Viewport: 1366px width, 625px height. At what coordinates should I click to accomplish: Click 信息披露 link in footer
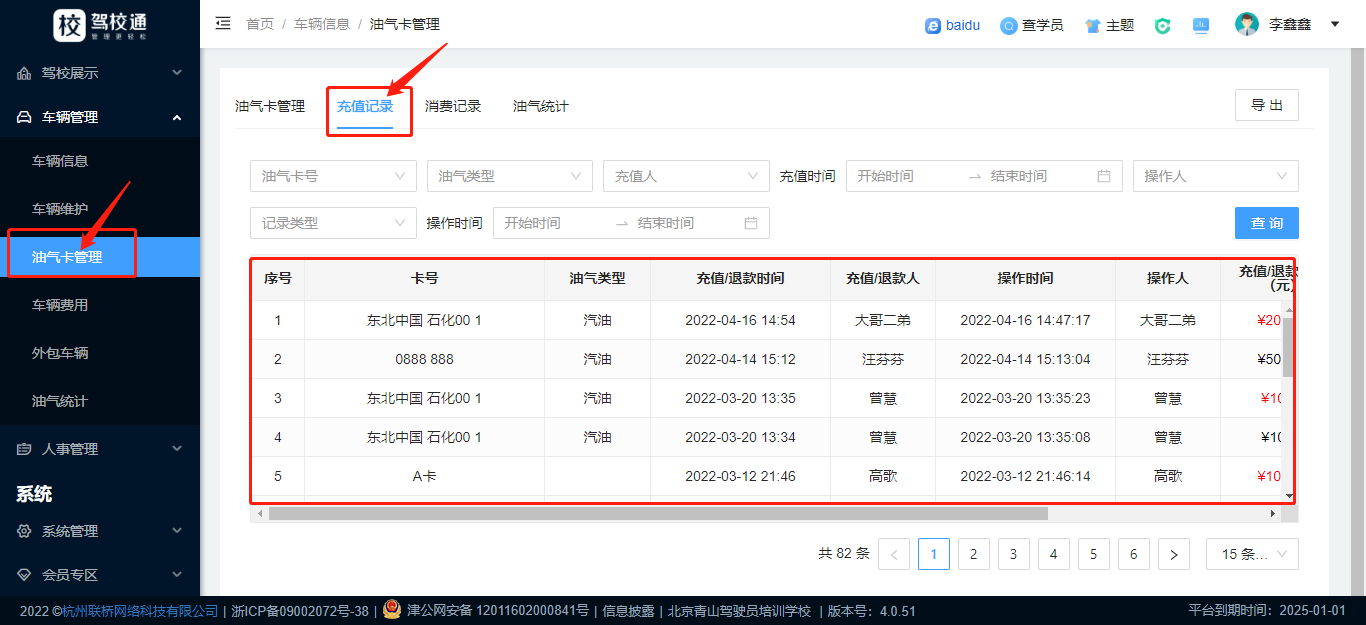(628, 611)
